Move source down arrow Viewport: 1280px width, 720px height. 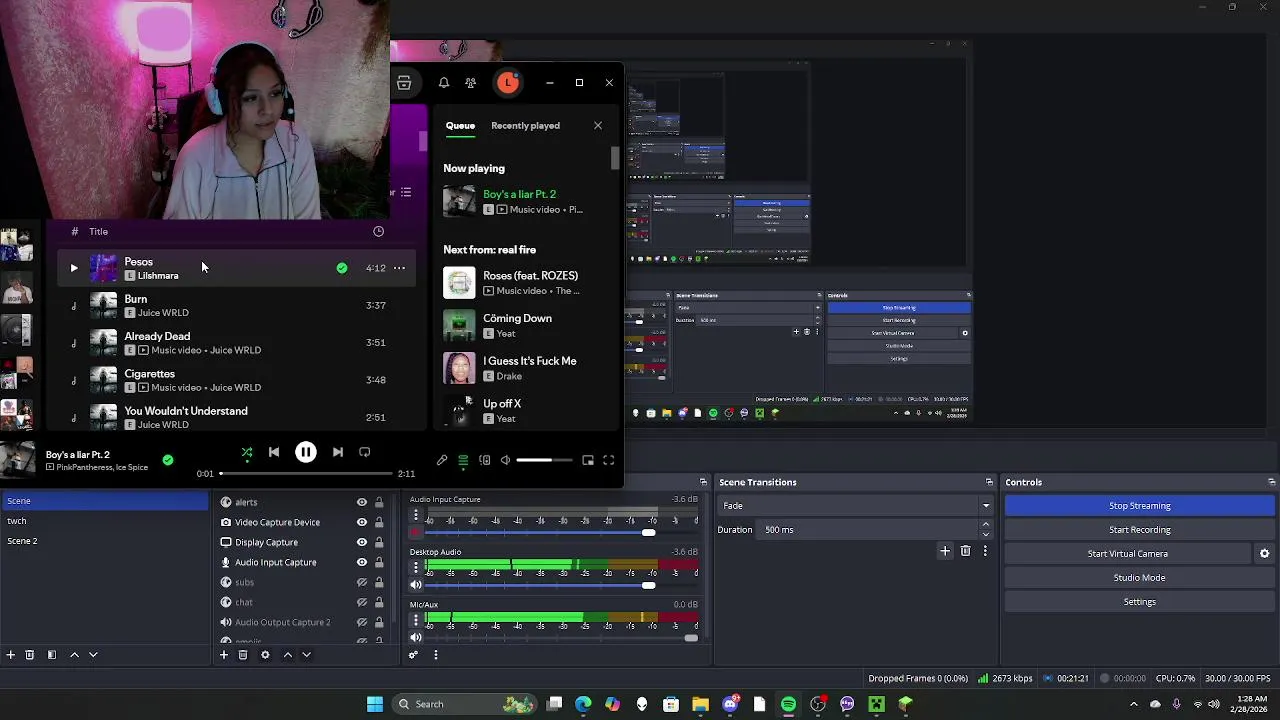(307, 655)
